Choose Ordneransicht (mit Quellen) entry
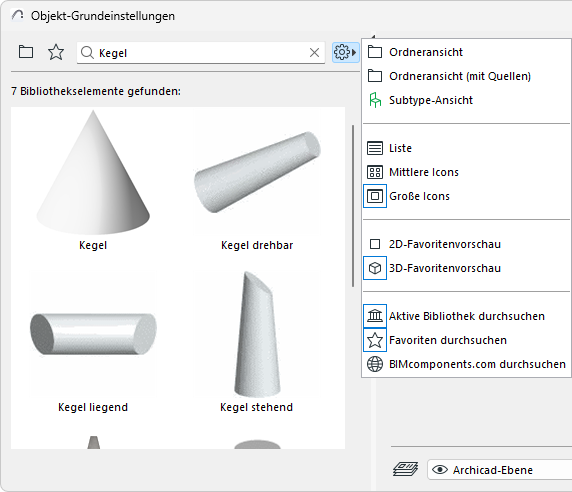The height and width of the screenshot is (492, 572). point(466,76)
